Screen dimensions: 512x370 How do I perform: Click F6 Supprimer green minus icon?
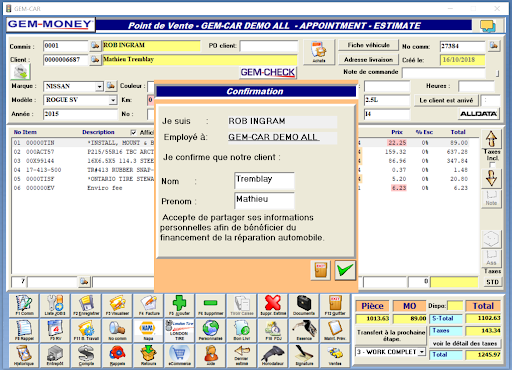[x=211, y=305]
